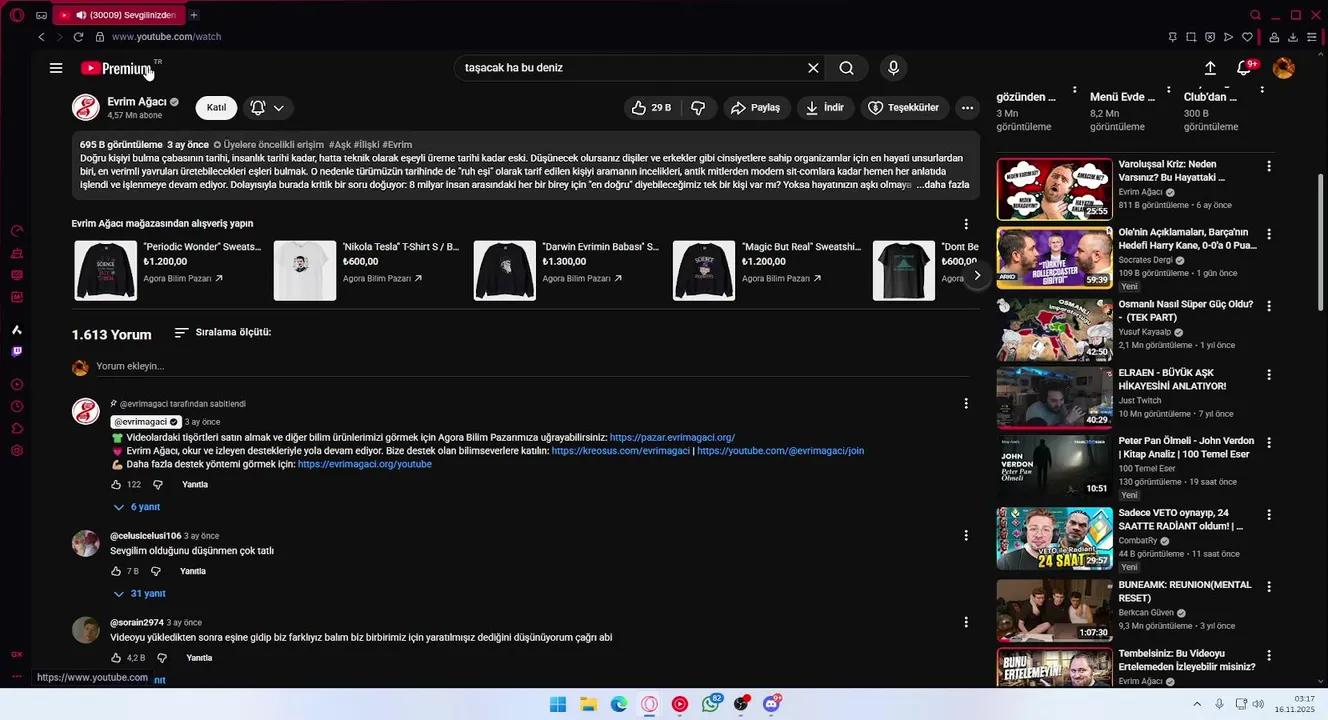
Task: Dislike the pinned @evrimagaci comment
Action: (x=158, y=485)
